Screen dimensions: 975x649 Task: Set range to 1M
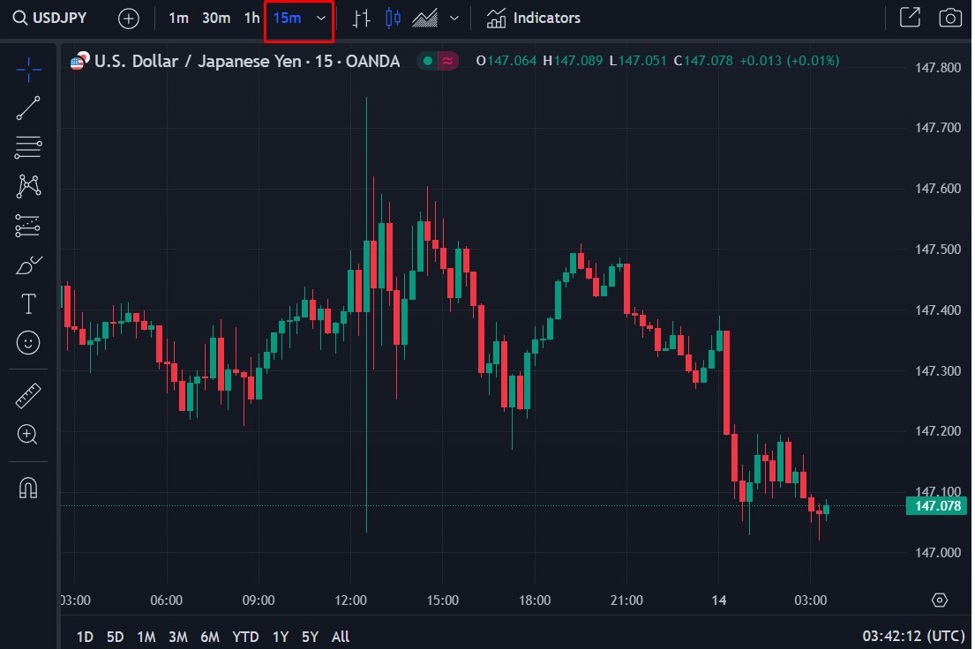pyautogui.click(x=146, y=637)
